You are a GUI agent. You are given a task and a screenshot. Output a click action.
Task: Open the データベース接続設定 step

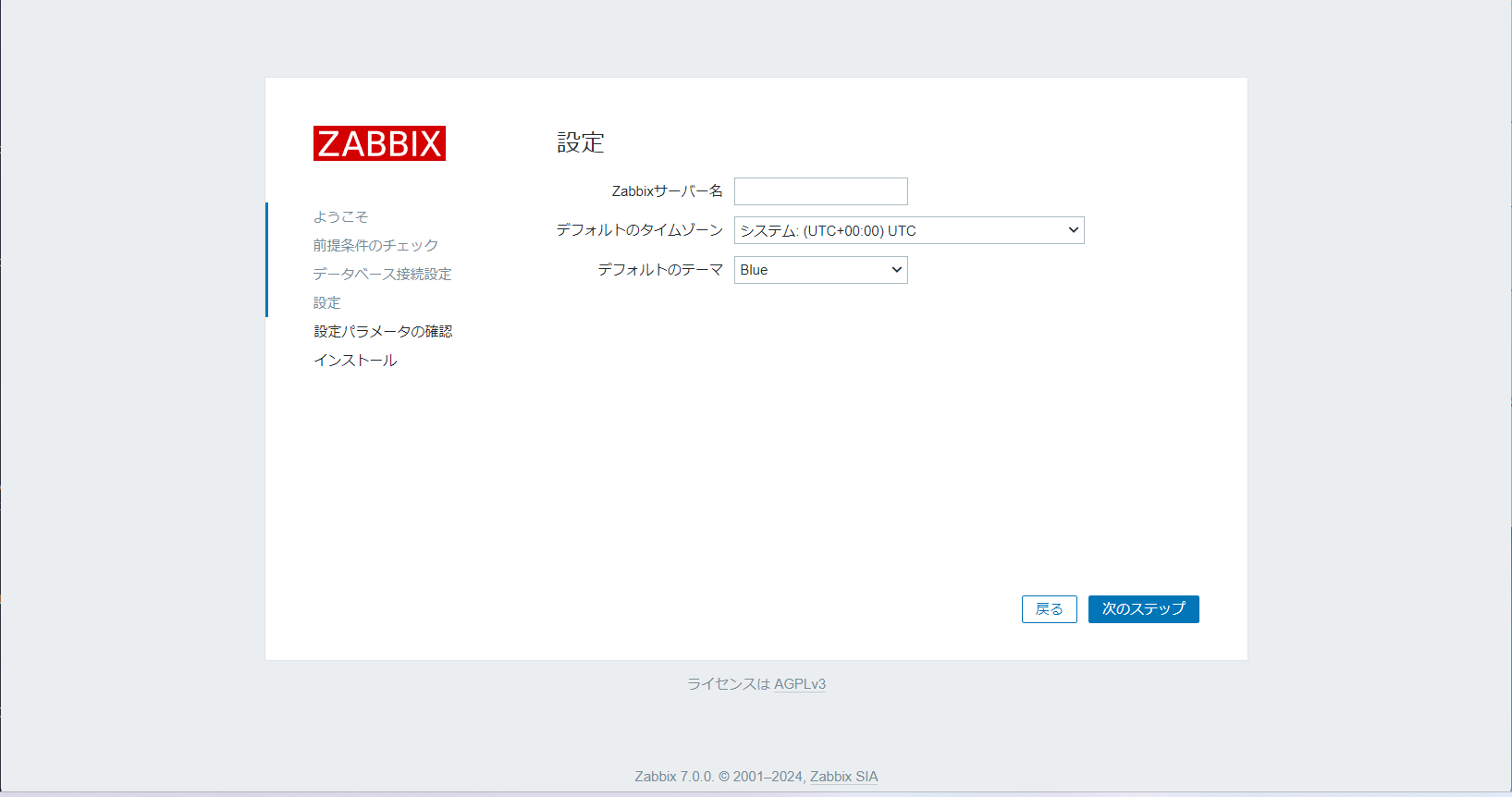tap(382, 274)
